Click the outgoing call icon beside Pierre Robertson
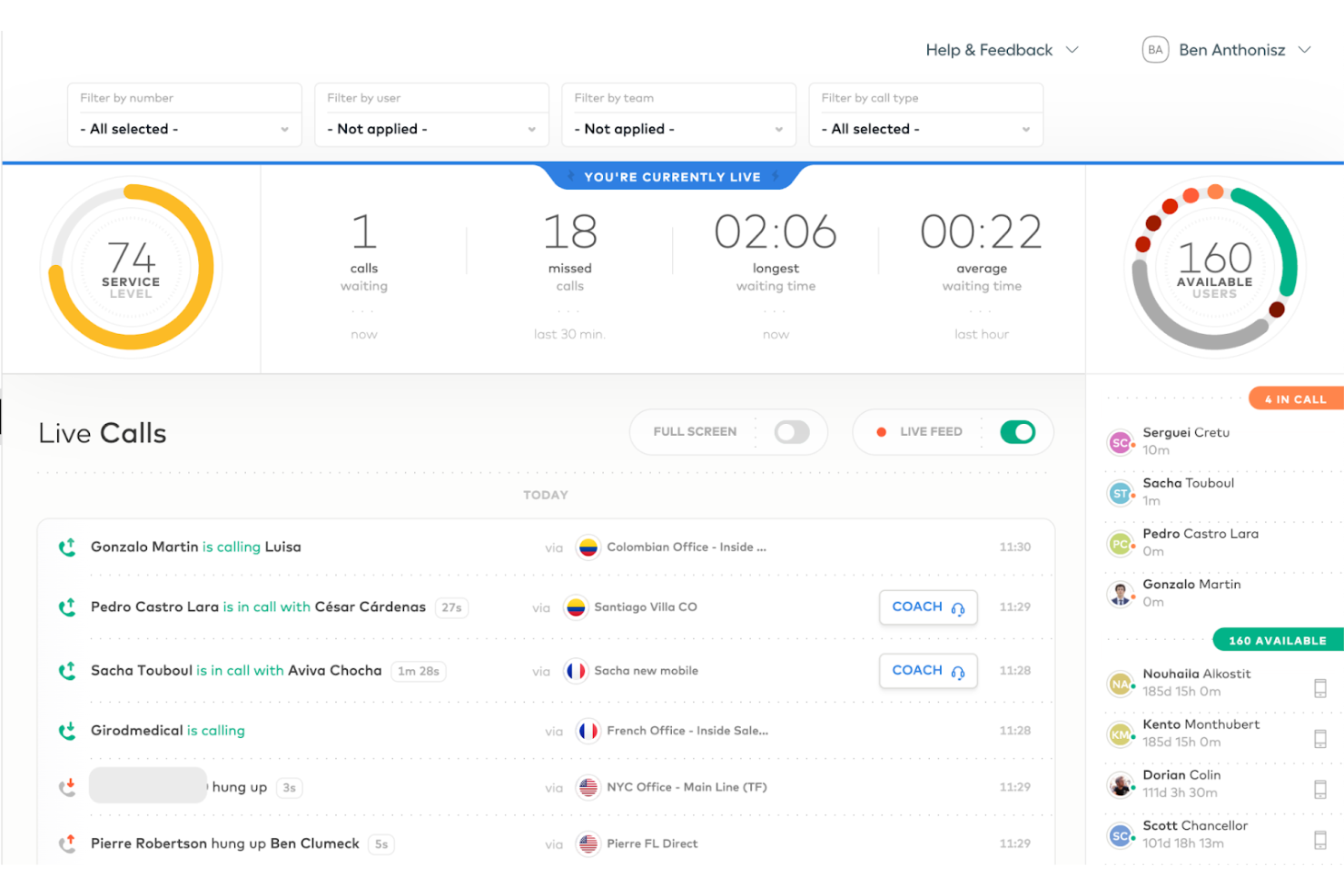The width and height of the screenshot is (1344, 896). [x=65, y=843]
